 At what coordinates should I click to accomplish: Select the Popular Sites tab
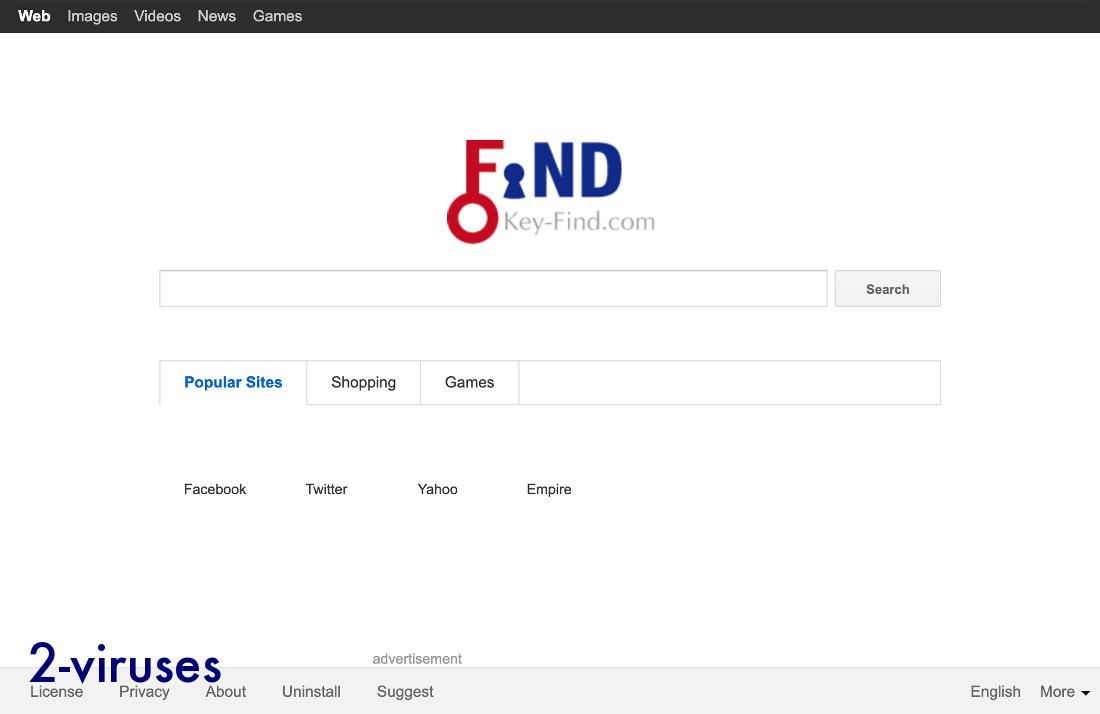pyautogui.click(x=233, y=382)
